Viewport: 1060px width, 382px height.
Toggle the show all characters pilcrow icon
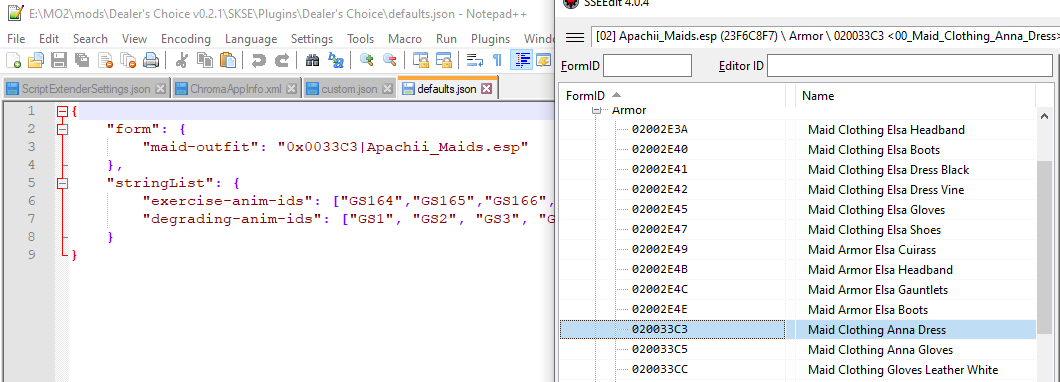498,60
